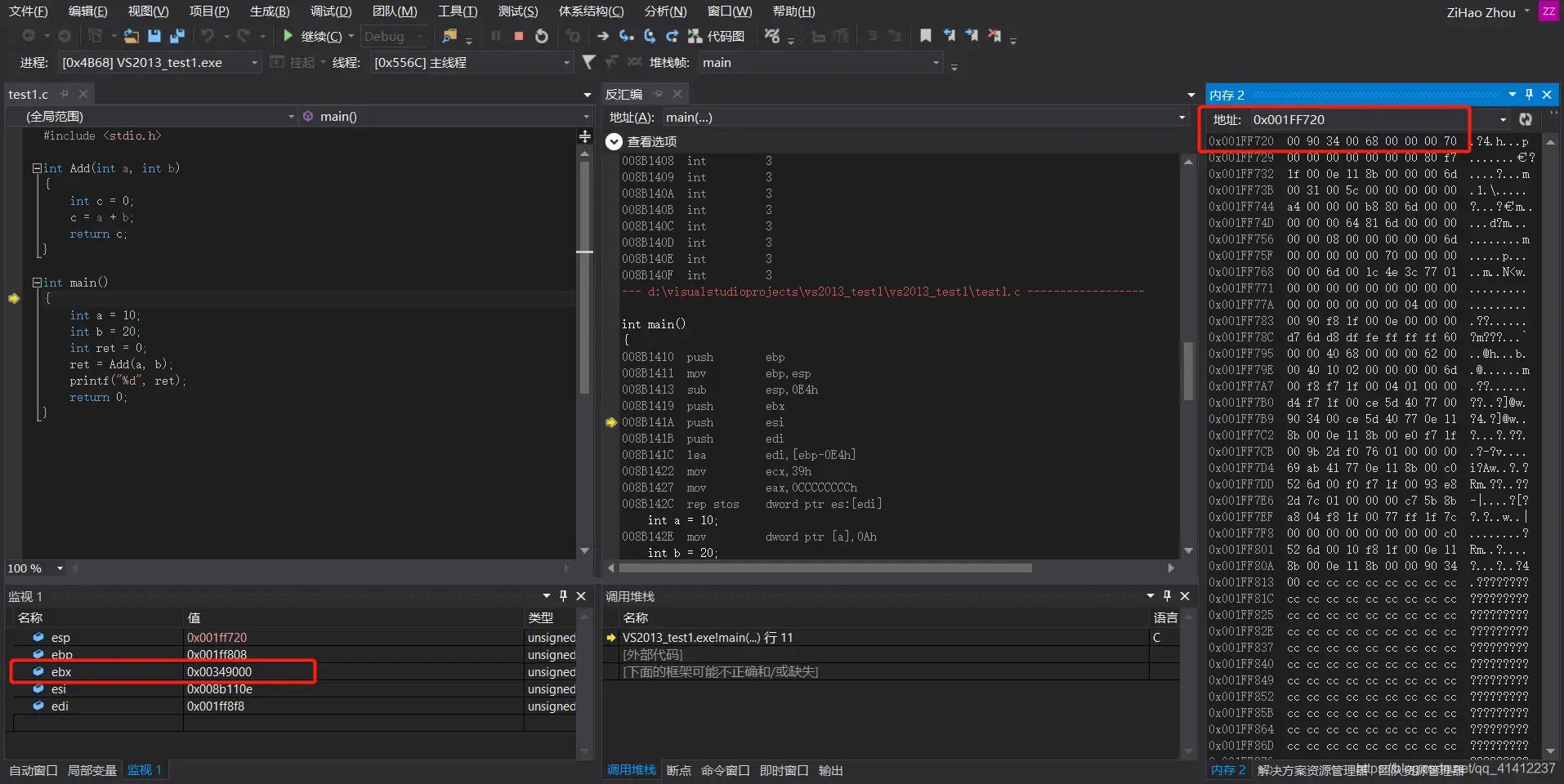This screenshot has width=1564, height=784.
Task: Pin the Memory 2 (内存 2) panel
Action: click(1530, 95)
